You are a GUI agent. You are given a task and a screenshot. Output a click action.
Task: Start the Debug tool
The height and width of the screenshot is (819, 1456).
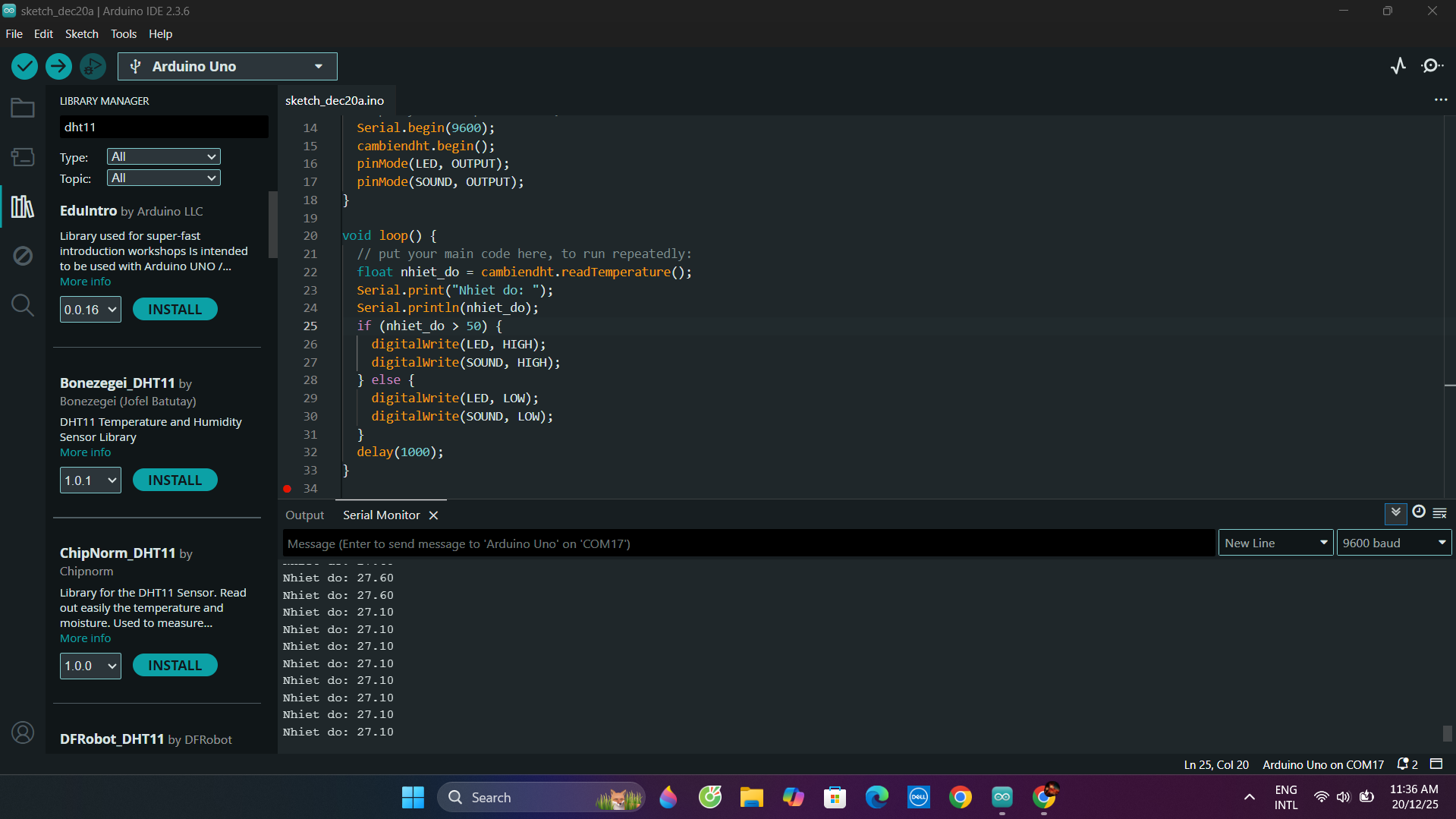93,67
